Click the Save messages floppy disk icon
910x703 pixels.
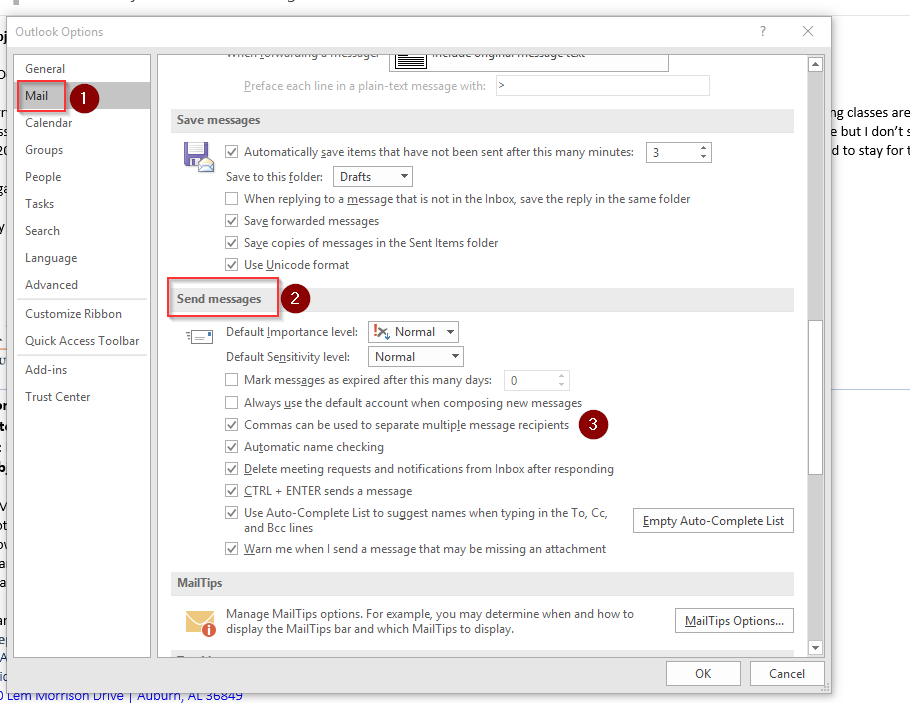[x=198, y=156]
